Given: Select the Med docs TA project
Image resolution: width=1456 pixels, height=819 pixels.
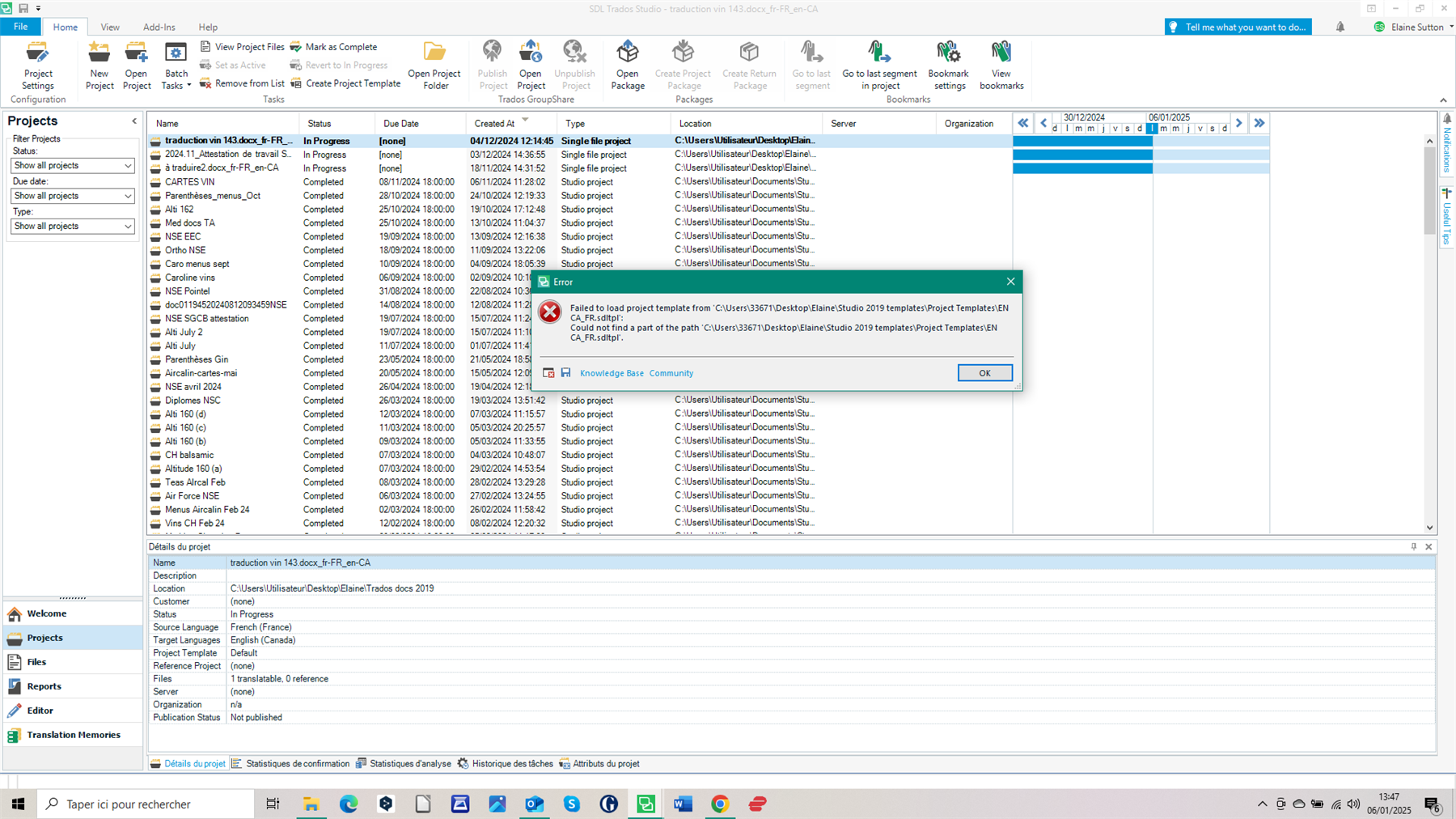Looking at the screenshot, I should 579,223.
